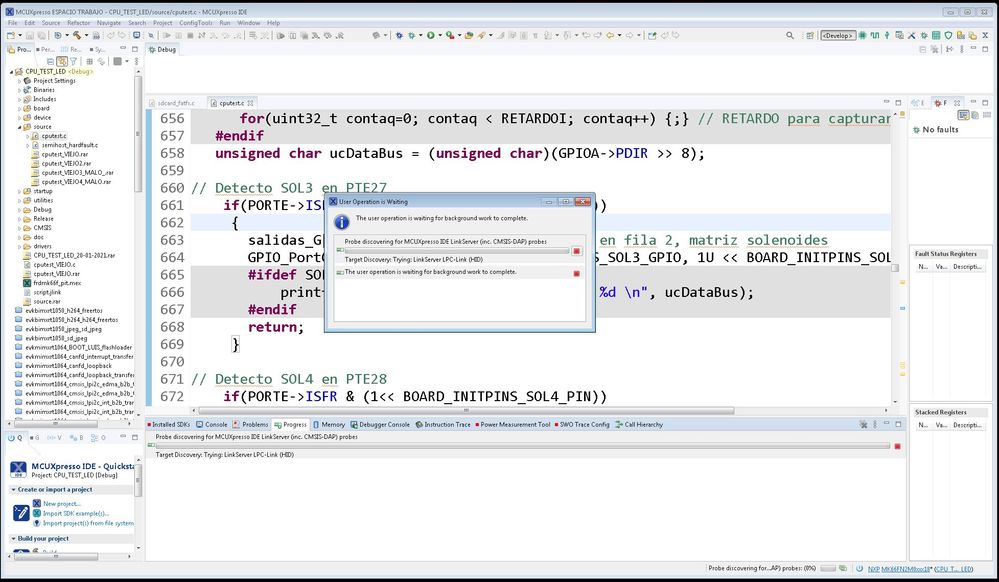Screen dimensions: 999x582
Task: Maximize the editor area
Action: [898, 102]
